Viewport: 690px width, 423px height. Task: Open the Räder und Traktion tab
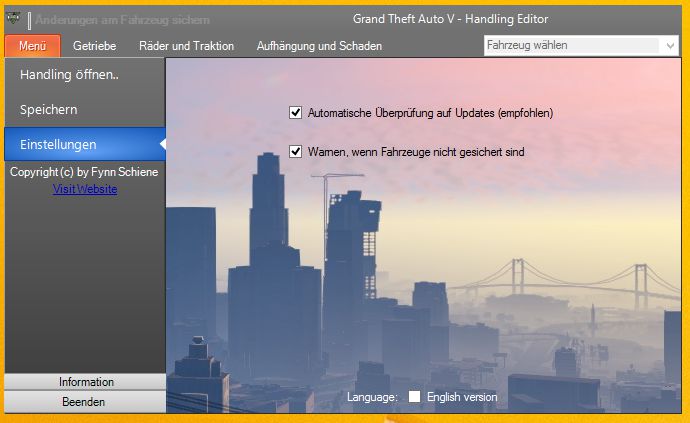187,46
